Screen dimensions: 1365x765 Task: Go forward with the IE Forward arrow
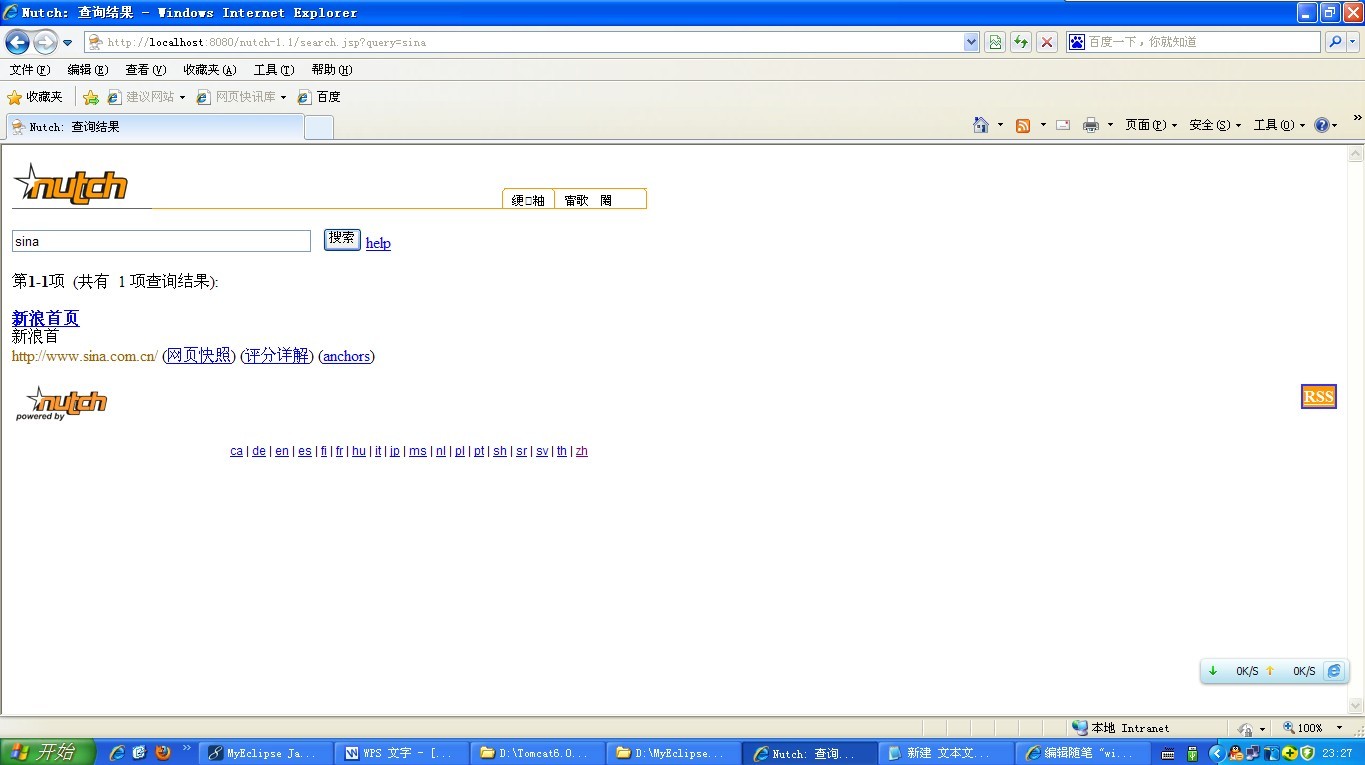[45, 42]
